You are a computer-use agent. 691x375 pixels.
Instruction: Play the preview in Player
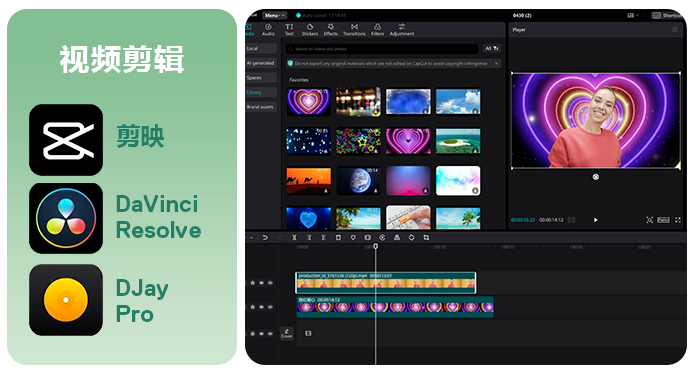tap(595, 220)
